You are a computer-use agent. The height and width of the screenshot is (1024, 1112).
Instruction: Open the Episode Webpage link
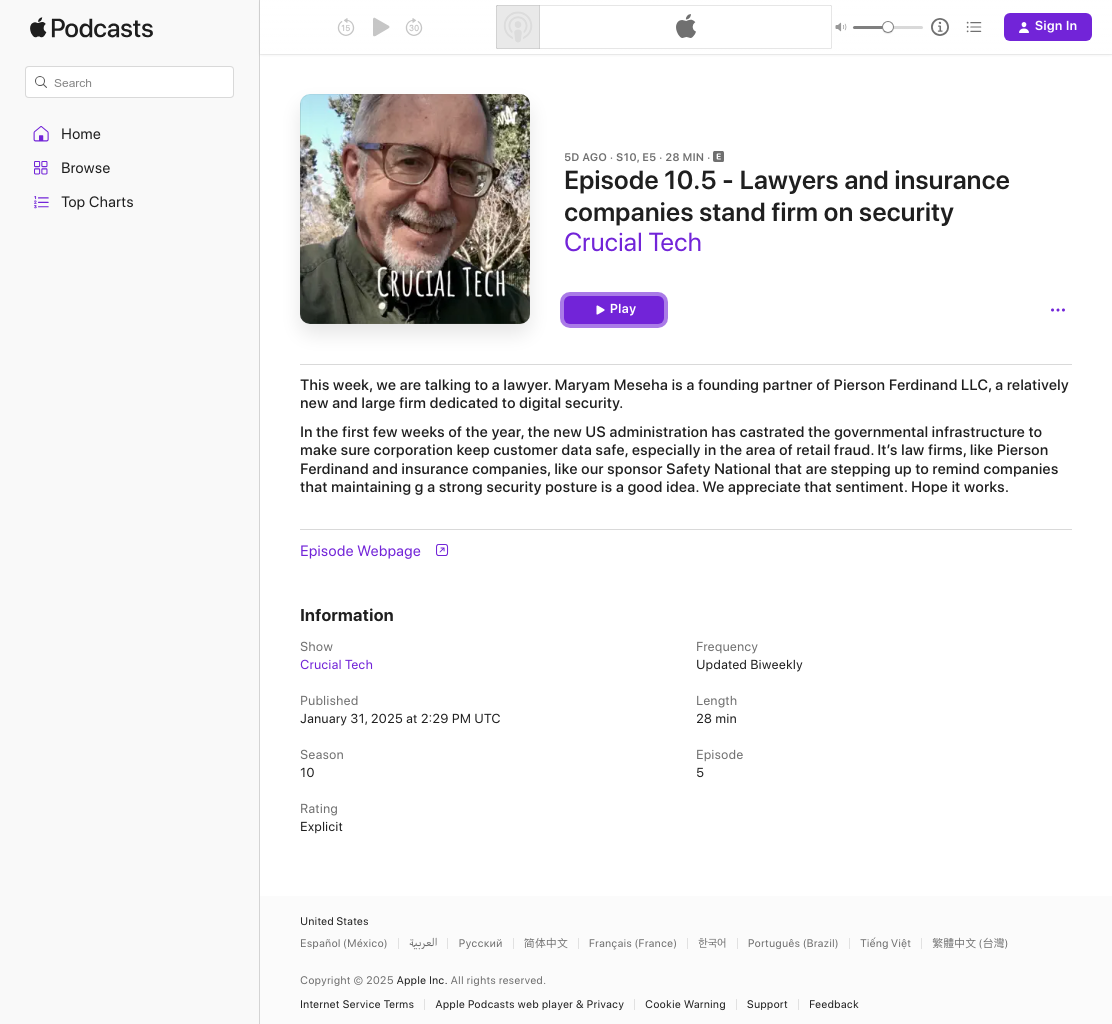pos(360,551)
